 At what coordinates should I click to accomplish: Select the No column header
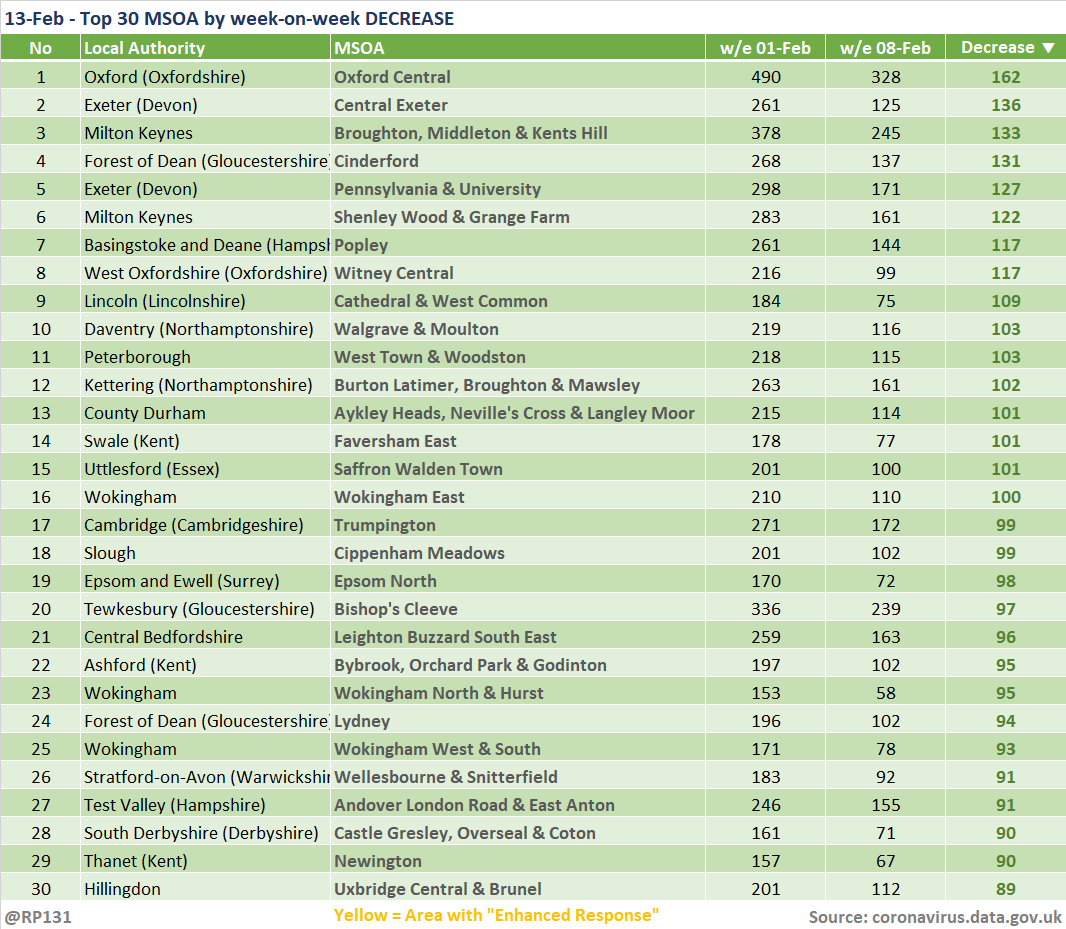[x=40, y=48]
